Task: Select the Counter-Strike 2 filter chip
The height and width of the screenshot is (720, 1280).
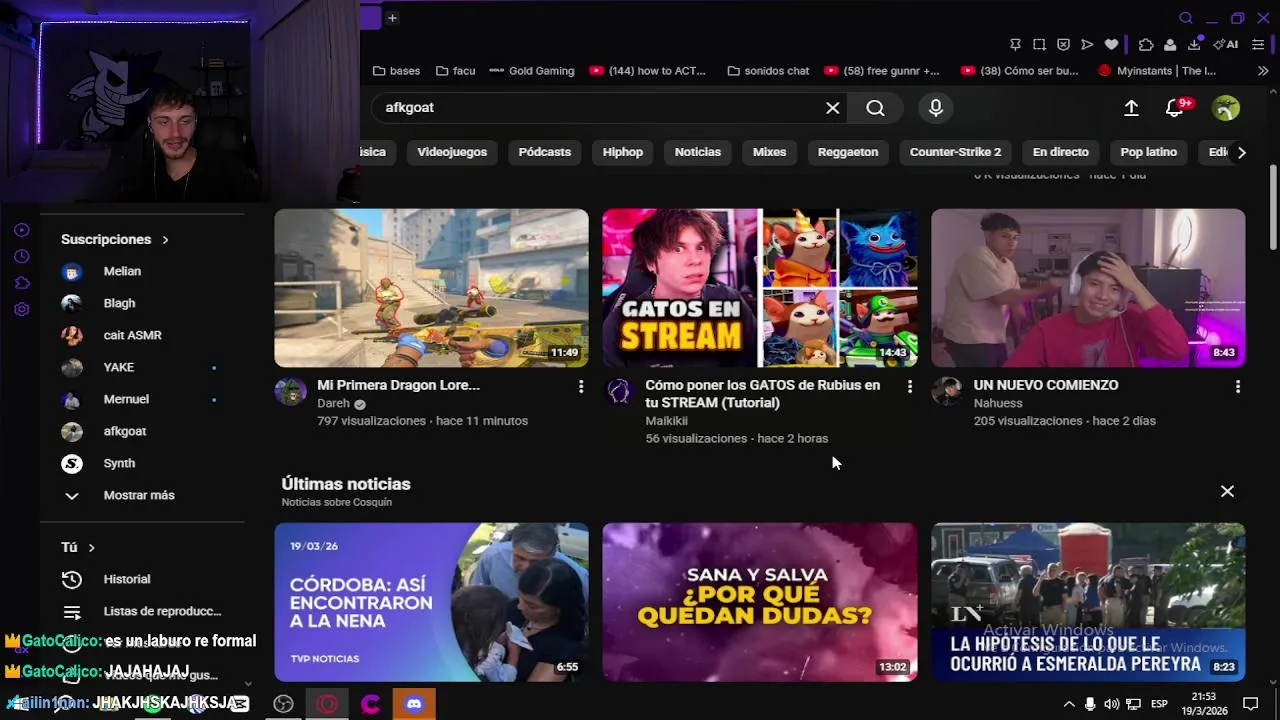Action: [955, 152]
